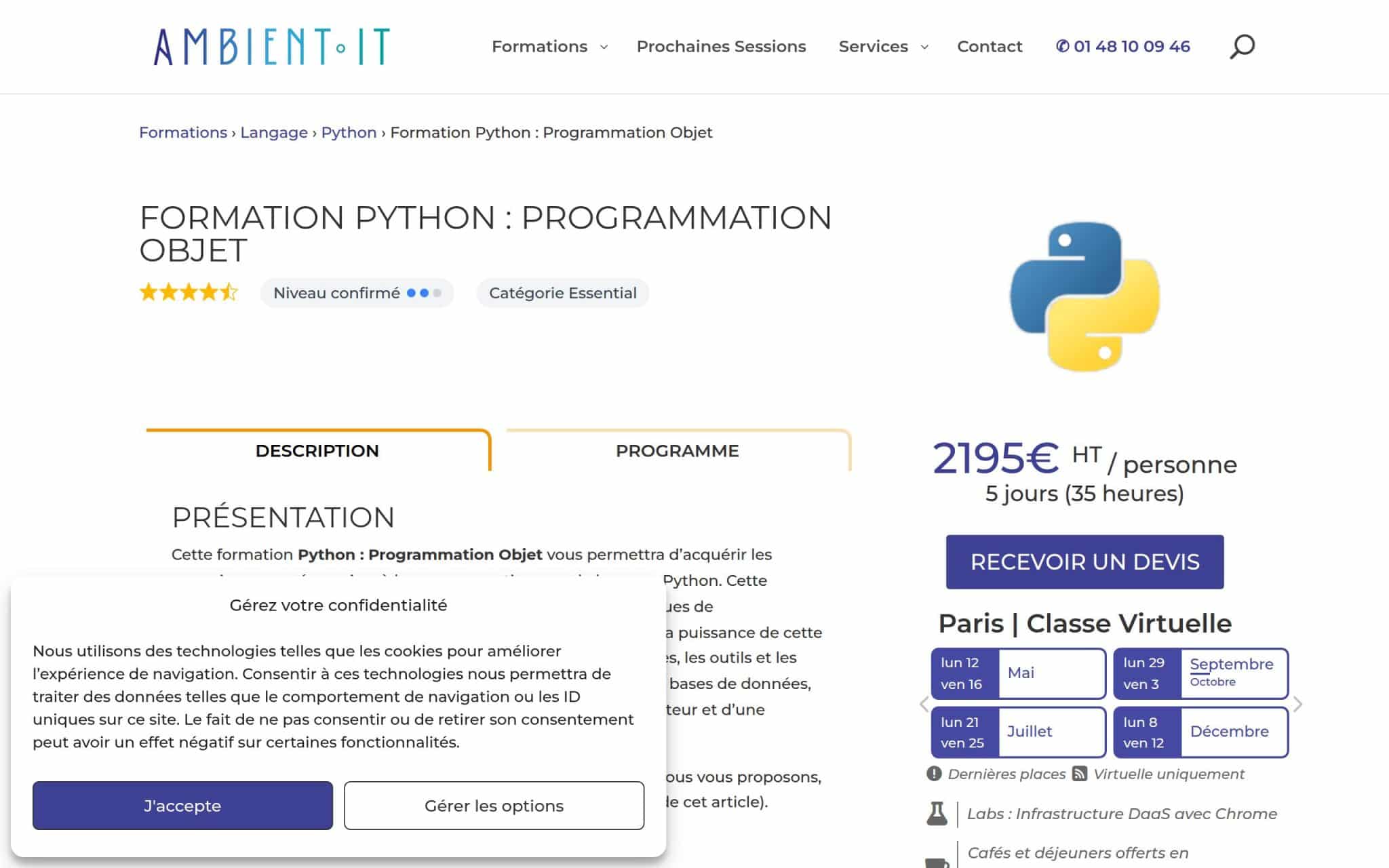Click Gérer les options button
This screenshot has width=1389, height=868.
point(494,806)
